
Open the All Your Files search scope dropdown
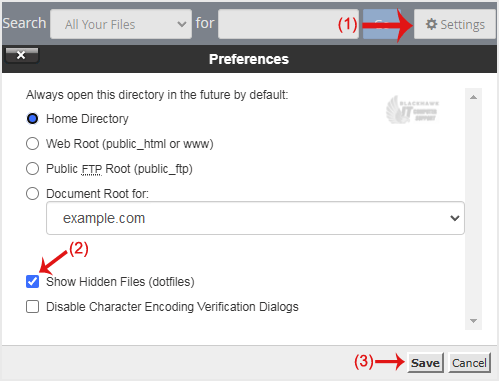121,24
